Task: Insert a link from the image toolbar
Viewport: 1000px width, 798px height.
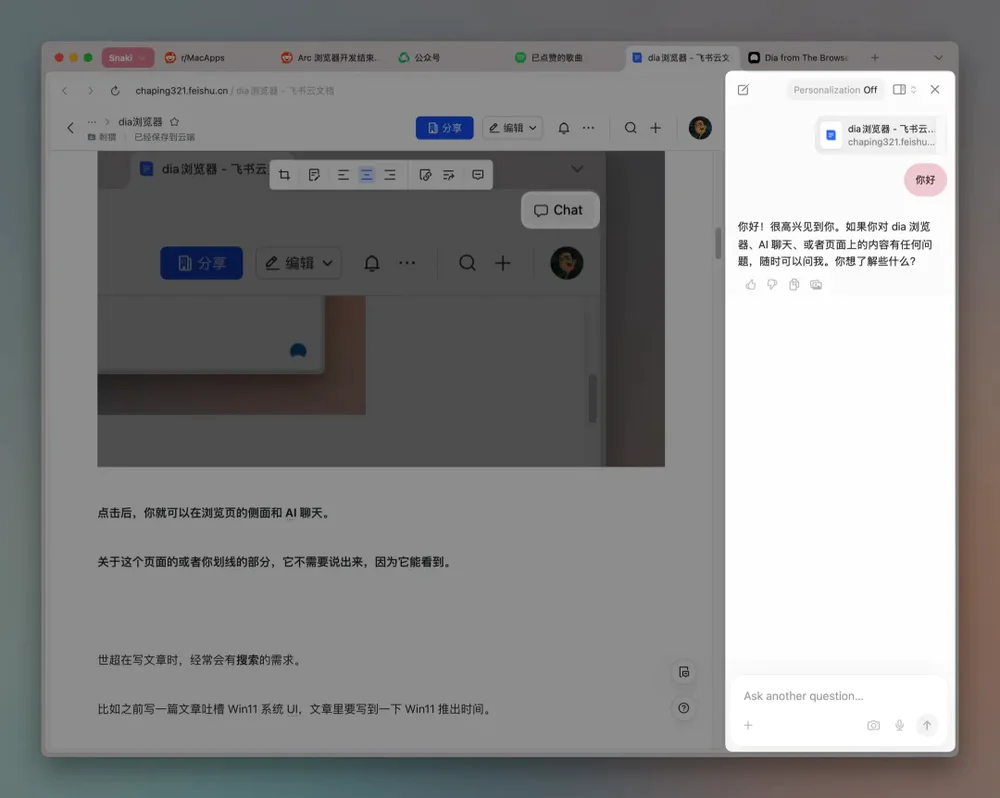Action: pyautogui.click(x=427, y=174)
